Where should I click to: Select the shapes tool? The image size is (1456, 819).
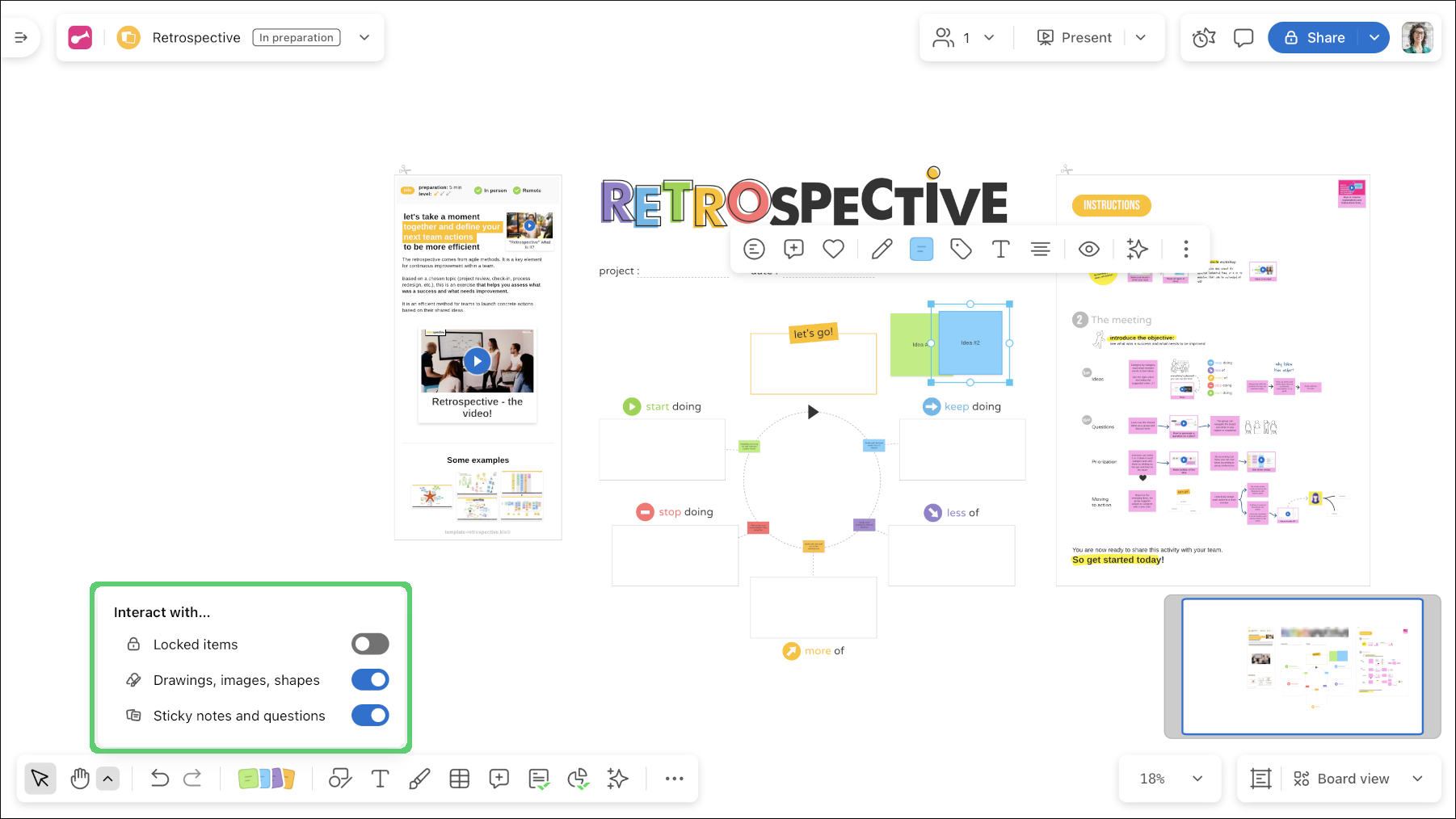click(340, 779)
